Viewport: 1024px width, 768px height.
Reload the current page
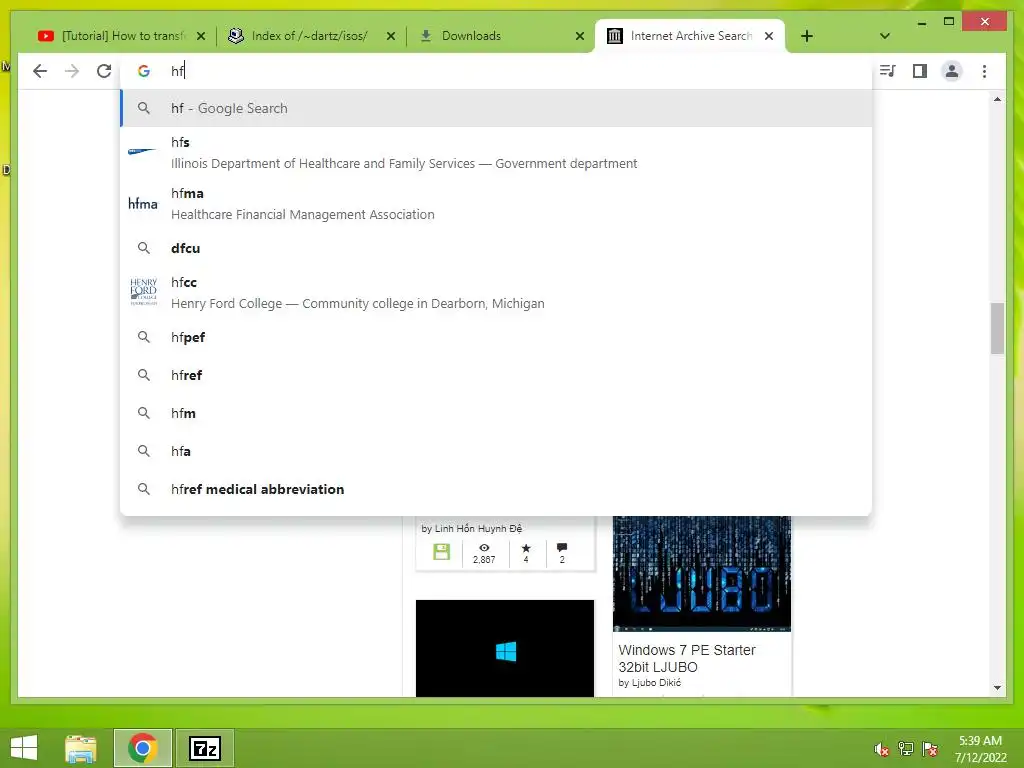click(104, 71)
